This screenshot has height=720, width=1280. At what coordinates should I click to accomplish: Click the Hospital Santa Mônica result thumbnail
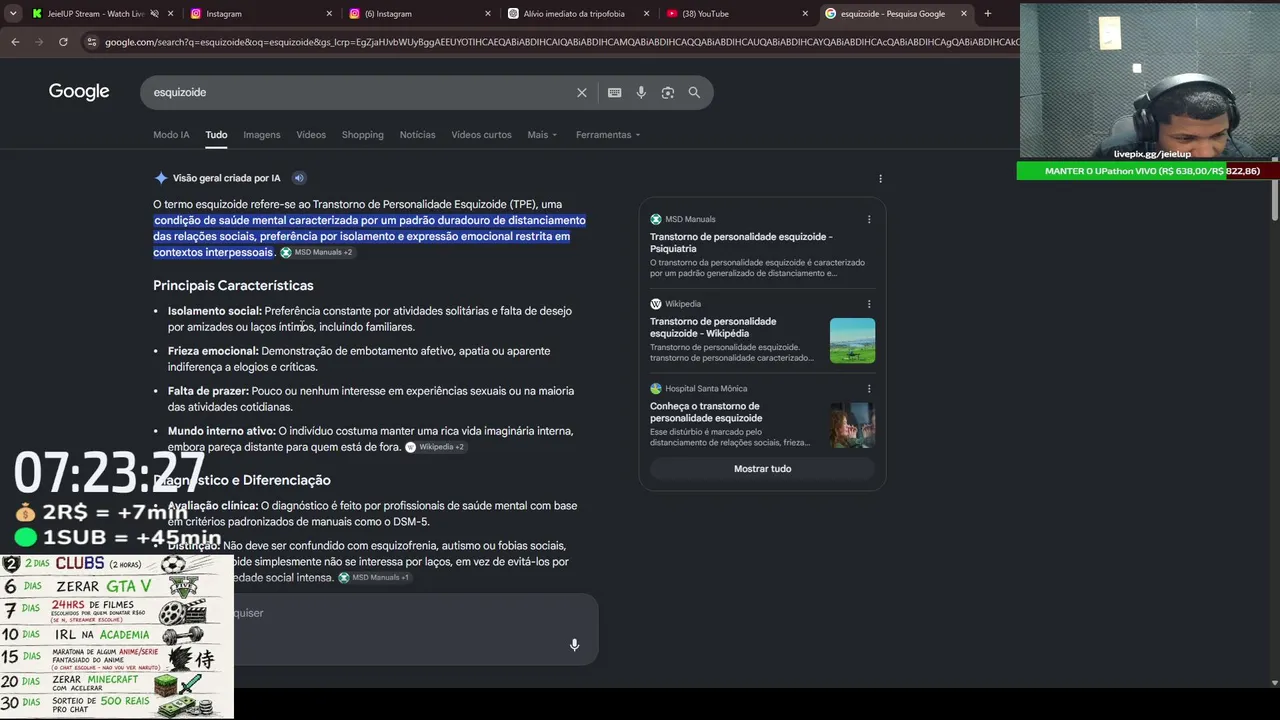point(852,425)
